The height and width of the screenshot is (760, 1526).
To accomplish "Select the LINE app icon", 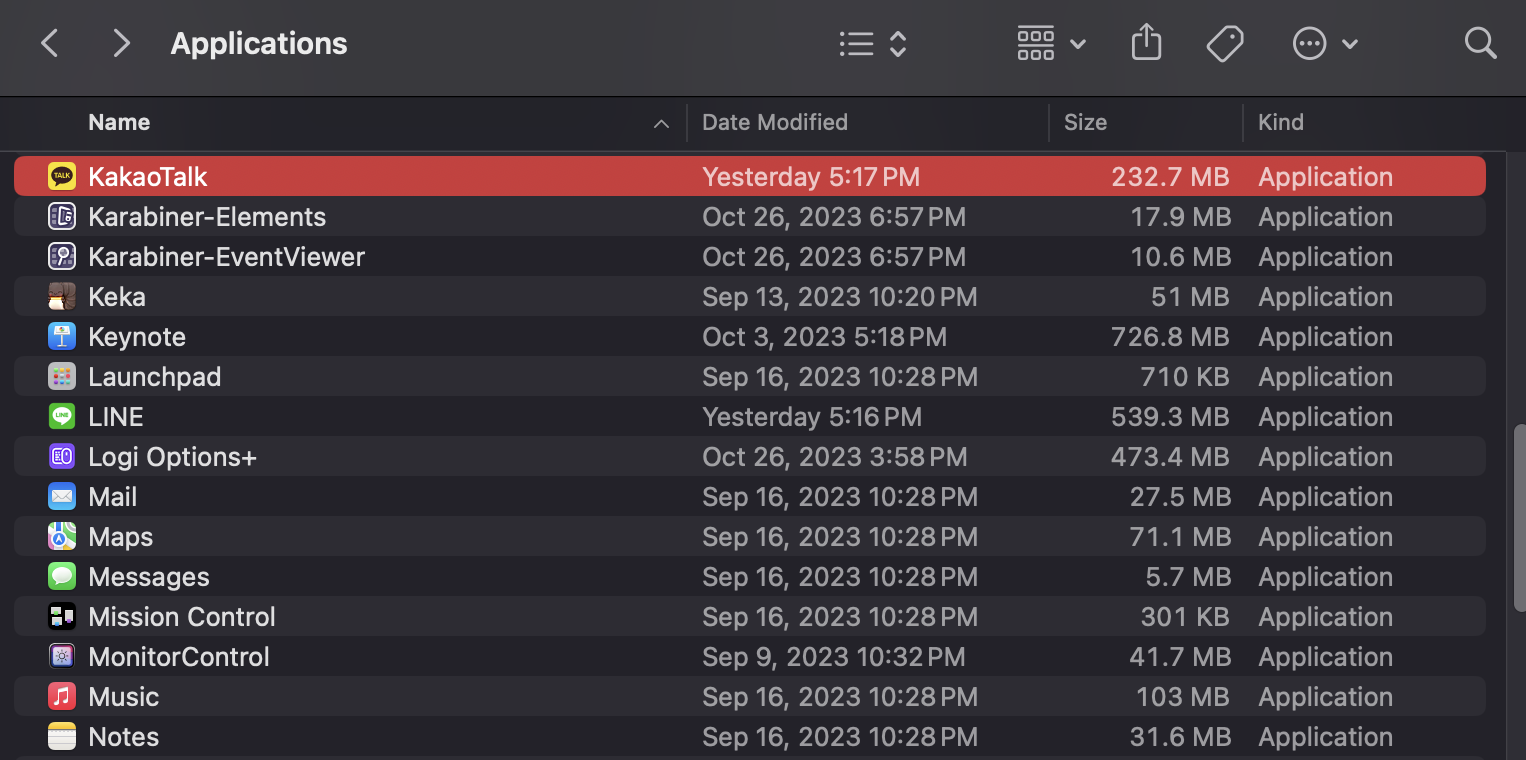I will (62, 417).
